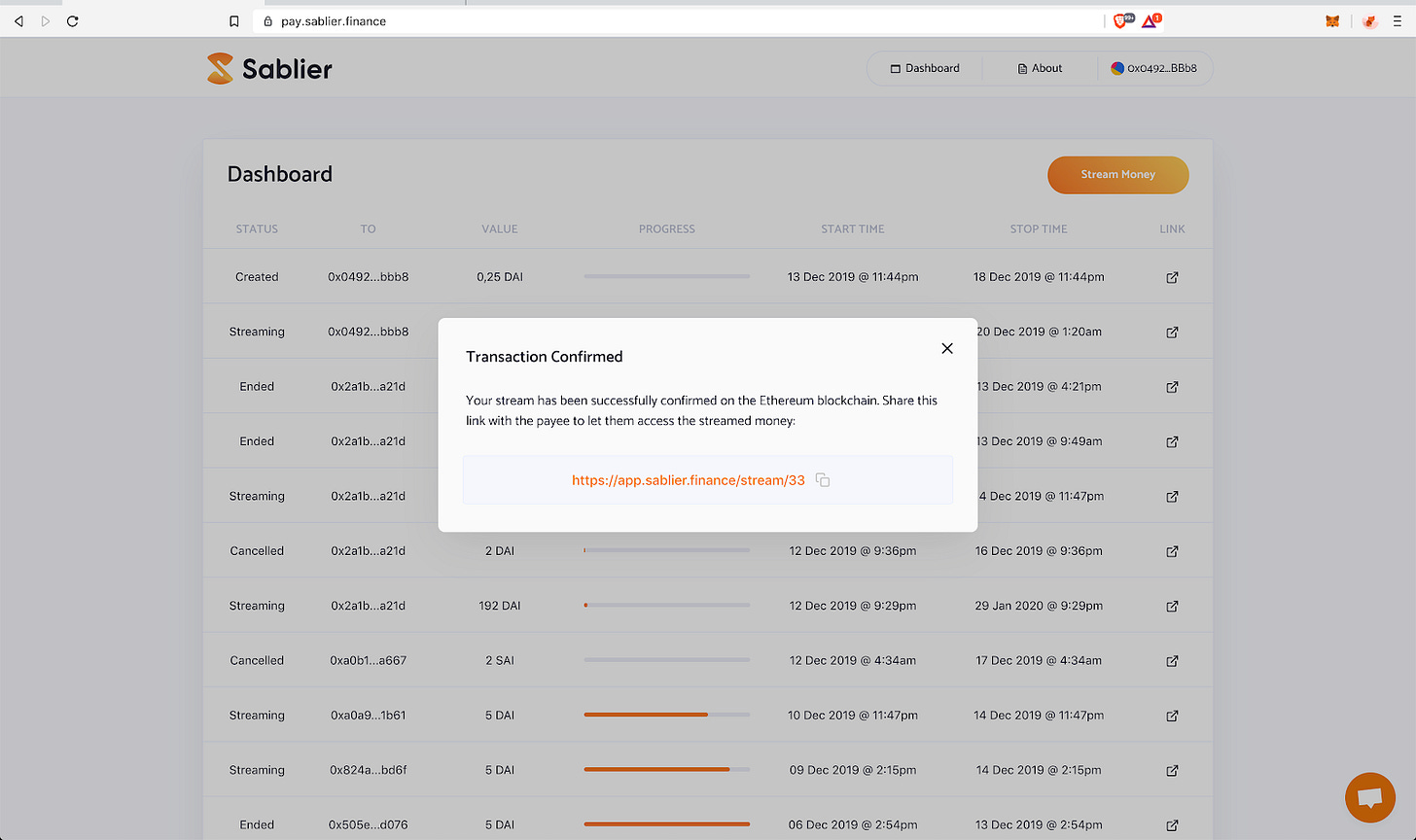Click 192 DAI value cell
This screenshot has height=840, width=1416.
click(500, 606)
